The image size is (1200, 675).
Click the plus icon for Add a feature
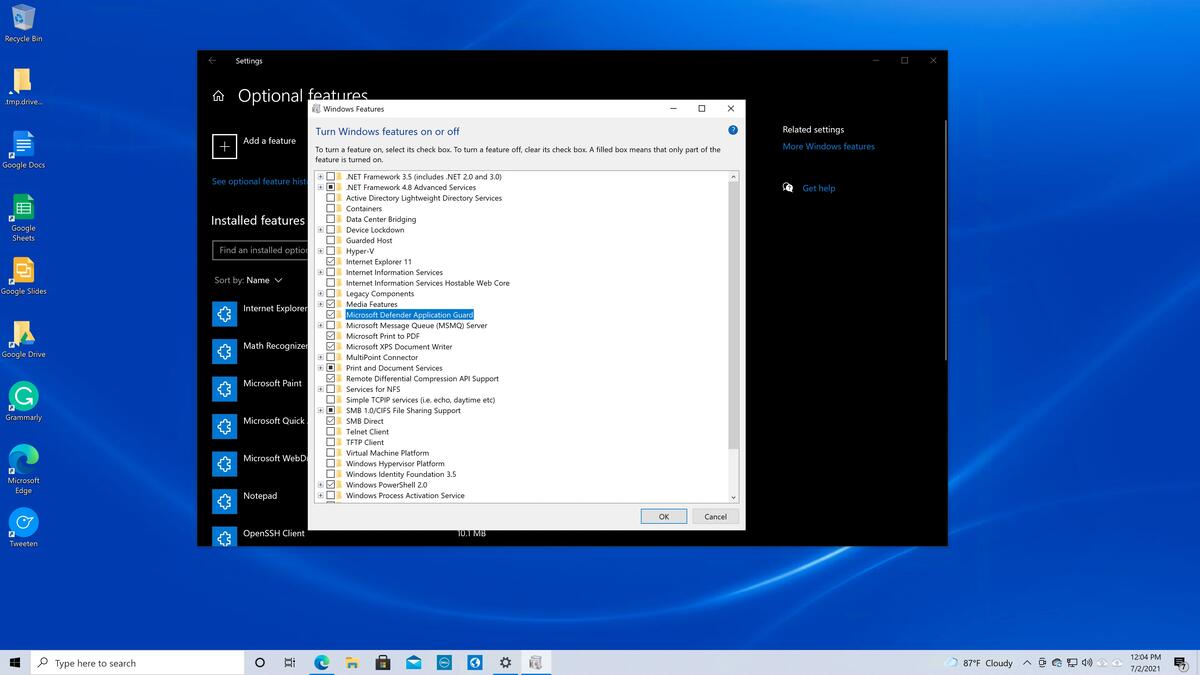[224, 145]
